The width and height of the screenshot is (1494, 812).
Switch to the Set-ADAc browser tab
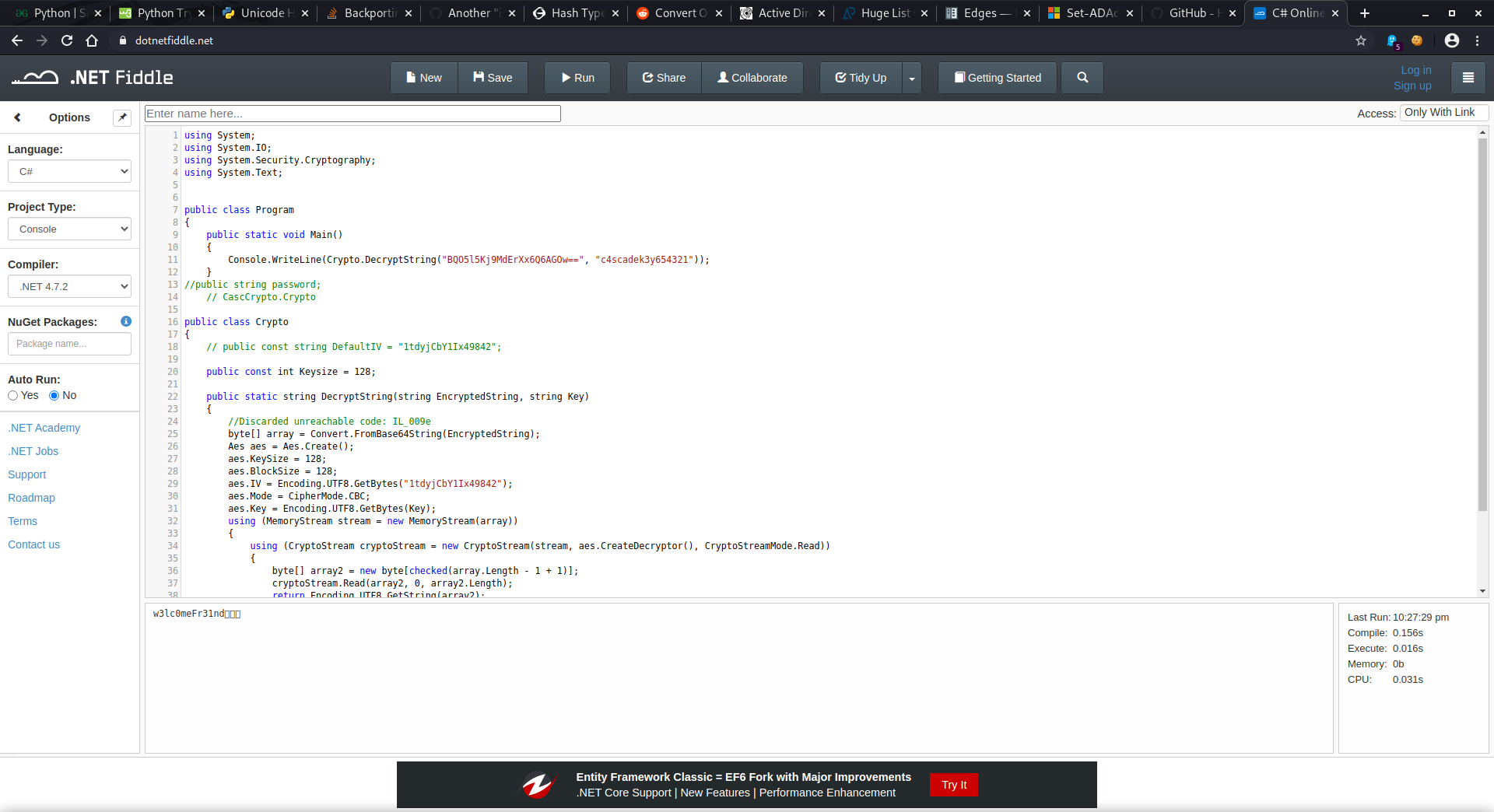pyautogui.click(x=1091, y=13)
